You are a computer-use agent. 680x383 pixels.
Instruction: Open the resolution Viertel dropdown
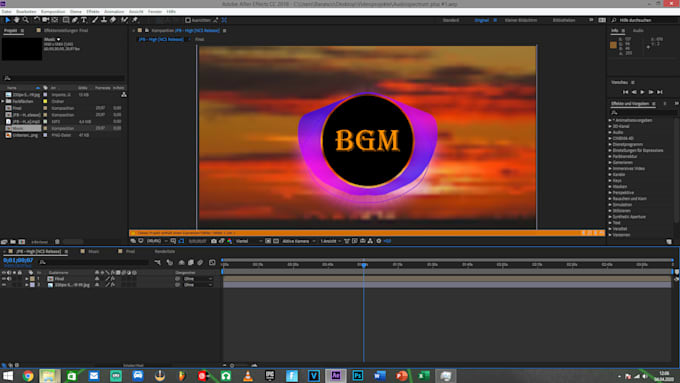(249, 241)
